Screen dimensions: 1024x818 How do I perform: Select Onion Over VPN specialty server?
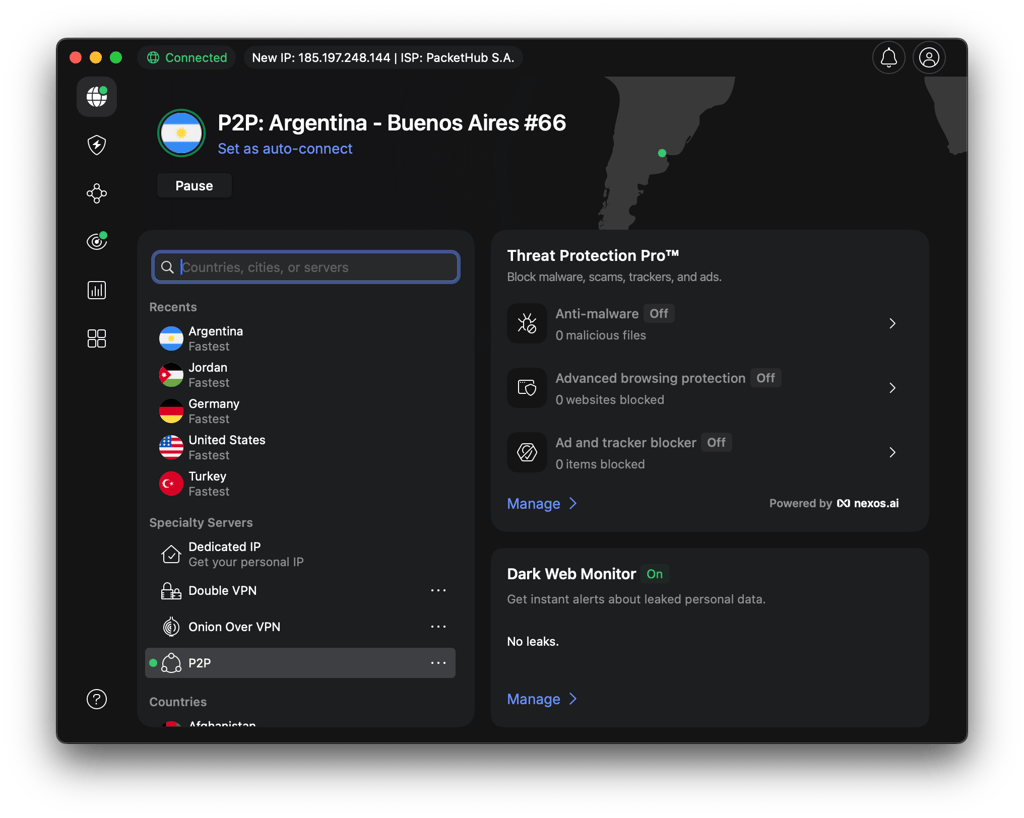point(300,627)
